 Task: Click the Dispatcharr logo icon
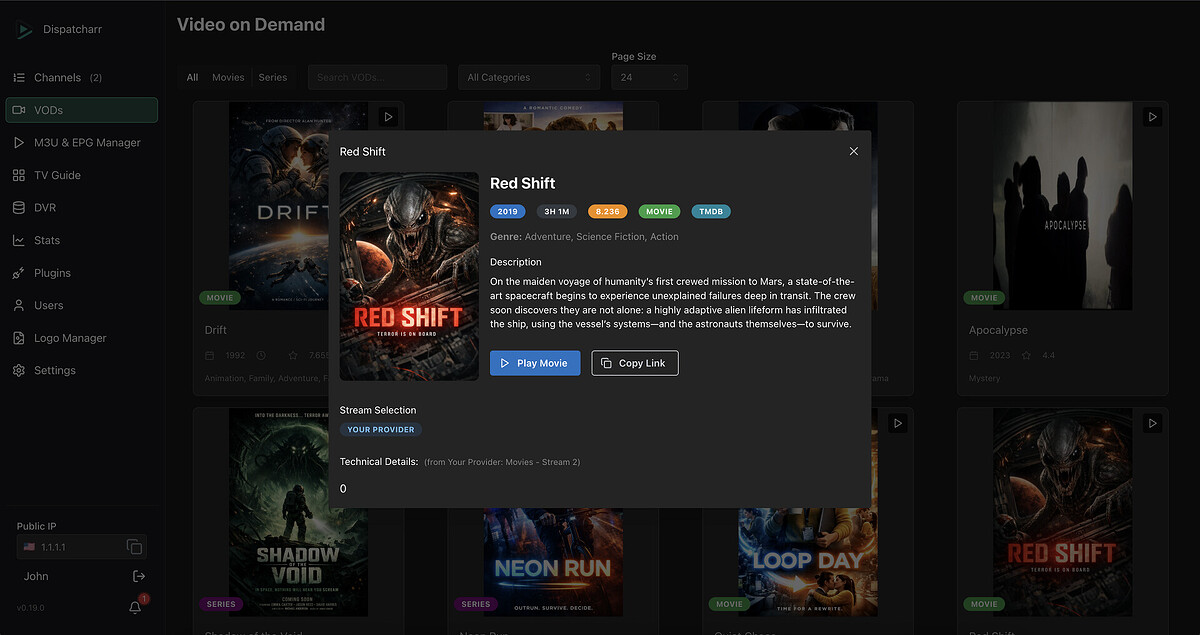pyautogui.click(x=24, y=30)
